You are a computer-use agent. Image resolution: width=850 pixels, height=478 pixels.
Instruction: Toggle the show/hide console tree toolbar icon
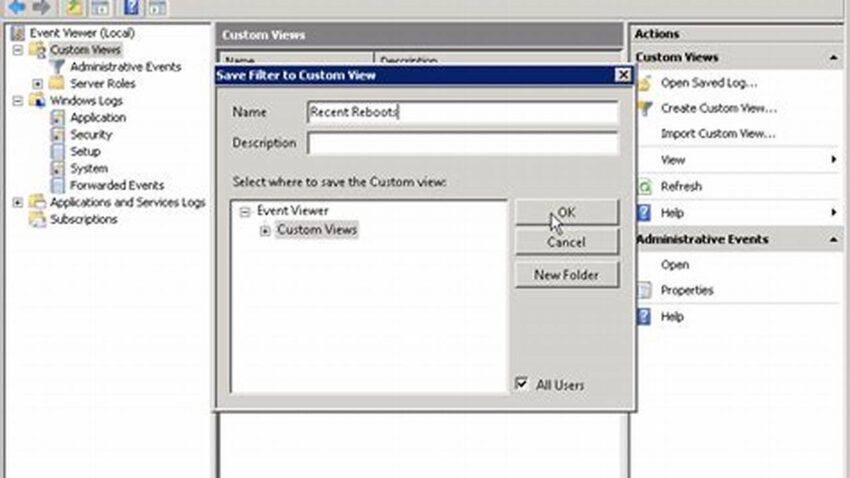(100, 8)
